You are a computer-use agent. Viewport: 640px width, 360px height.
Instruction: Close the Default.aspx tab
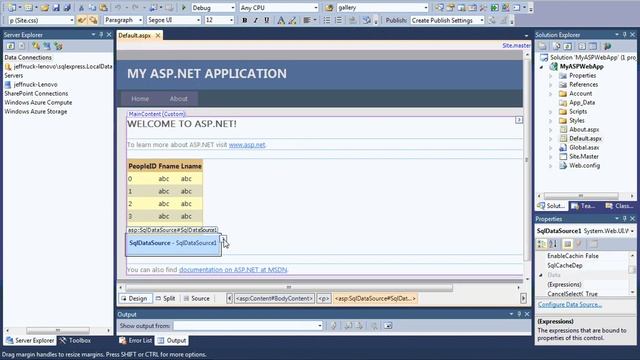click(x=158, y=36)
